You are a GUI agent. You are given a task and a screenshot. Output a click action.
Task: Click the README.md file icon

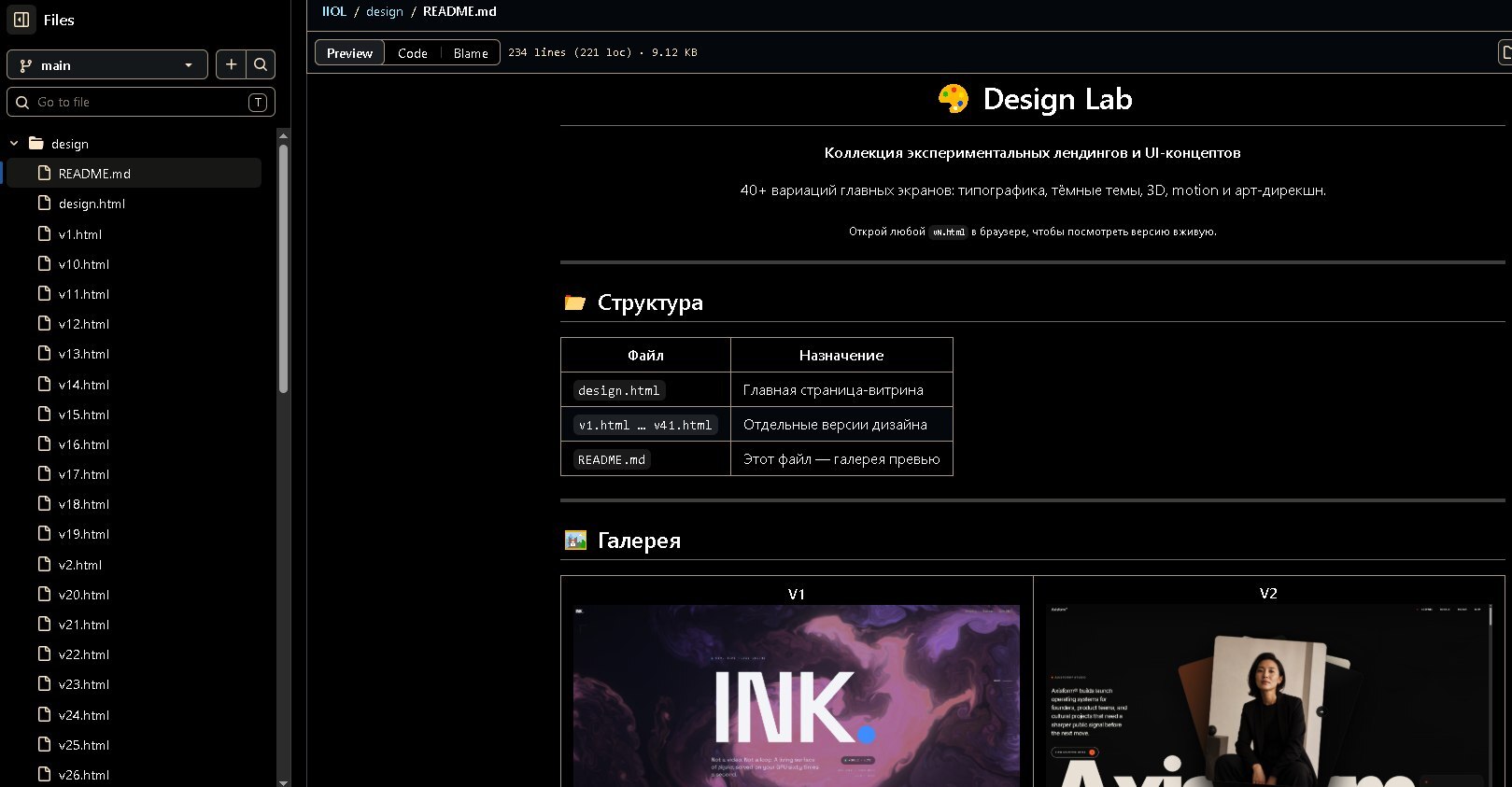click(44, 173)
